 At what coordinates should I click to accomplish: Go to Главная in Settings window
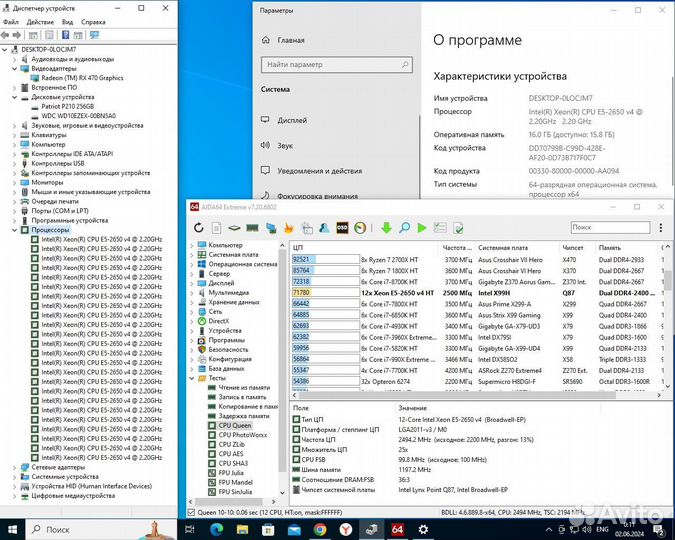click(x=291, y=40)
